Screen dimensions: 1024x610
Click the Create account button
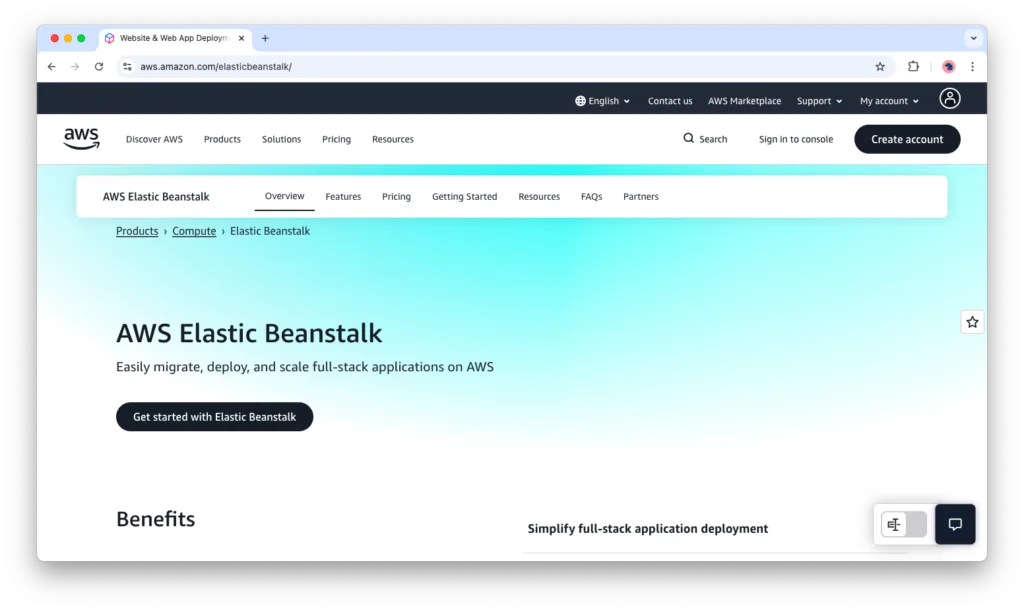coord(907,139)
